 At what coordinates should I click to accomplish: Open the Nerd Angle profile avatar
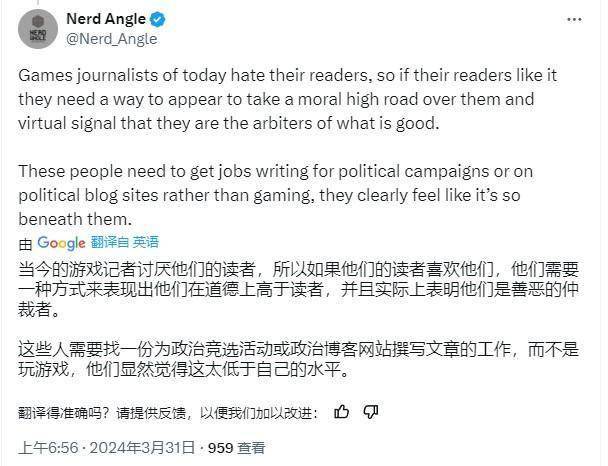(x=38, y=29)
